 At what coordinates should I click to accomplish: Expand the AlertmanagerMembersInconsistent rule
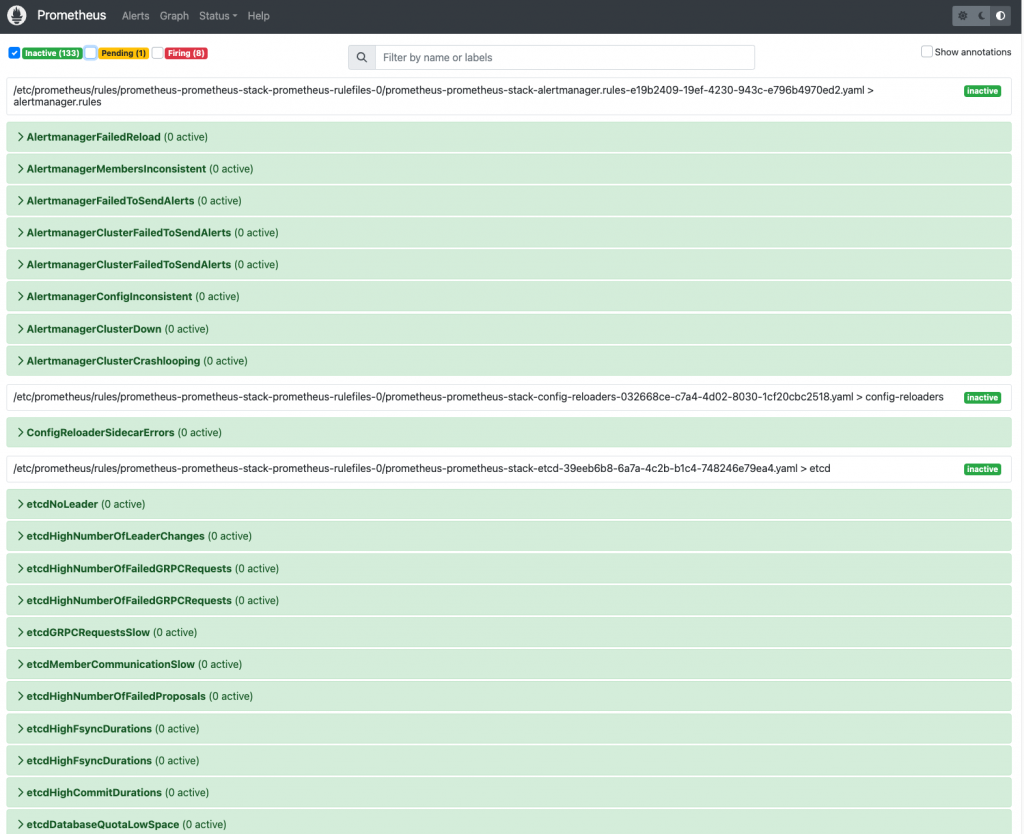click(509, 169)
